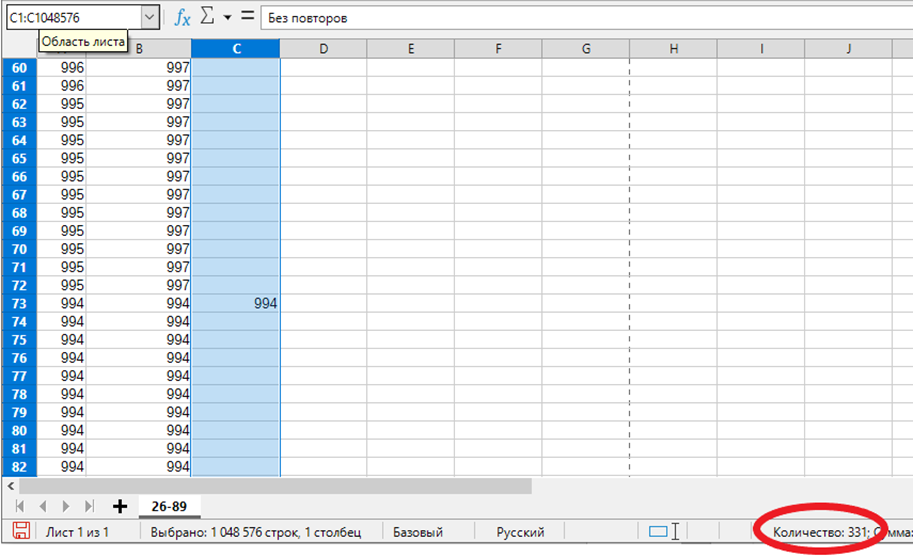Screen dimensions: 913x557
Task: Click the Базовый page style field
Action: coord(418,532)
